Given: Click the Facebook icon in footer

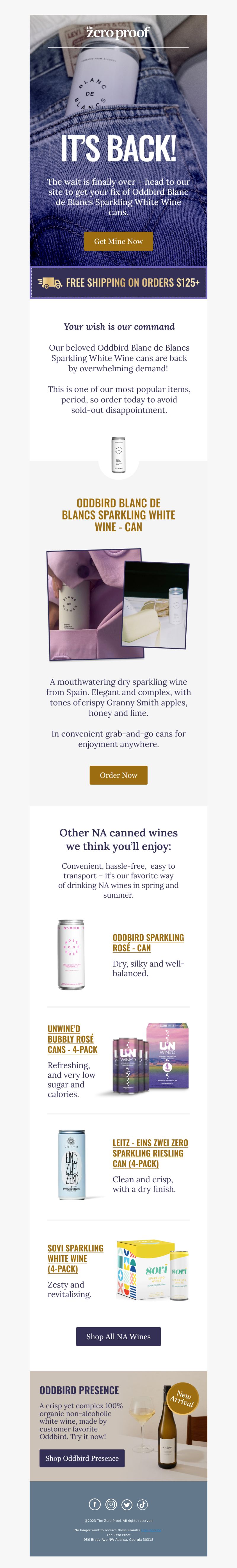Looking at the screenshot, I should tap(95, 1504).
